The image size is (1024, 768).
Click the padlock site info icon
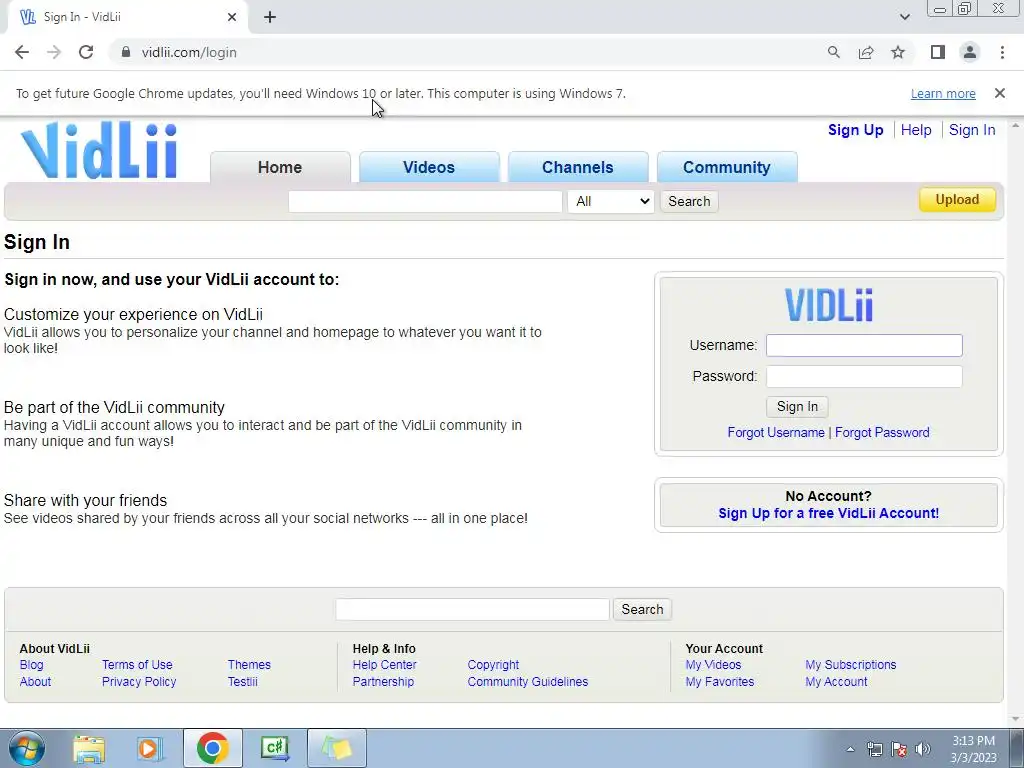coord(126,52)
